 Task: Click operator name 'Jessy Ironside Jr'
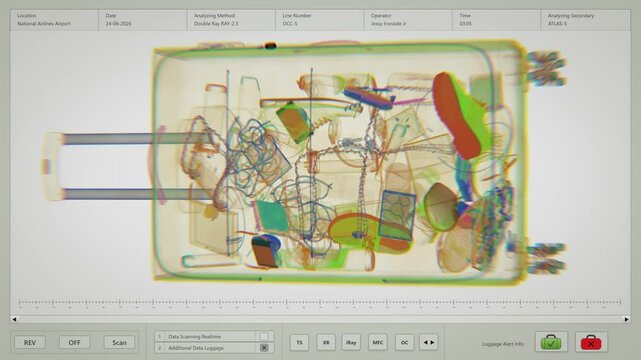coord(388,24)
